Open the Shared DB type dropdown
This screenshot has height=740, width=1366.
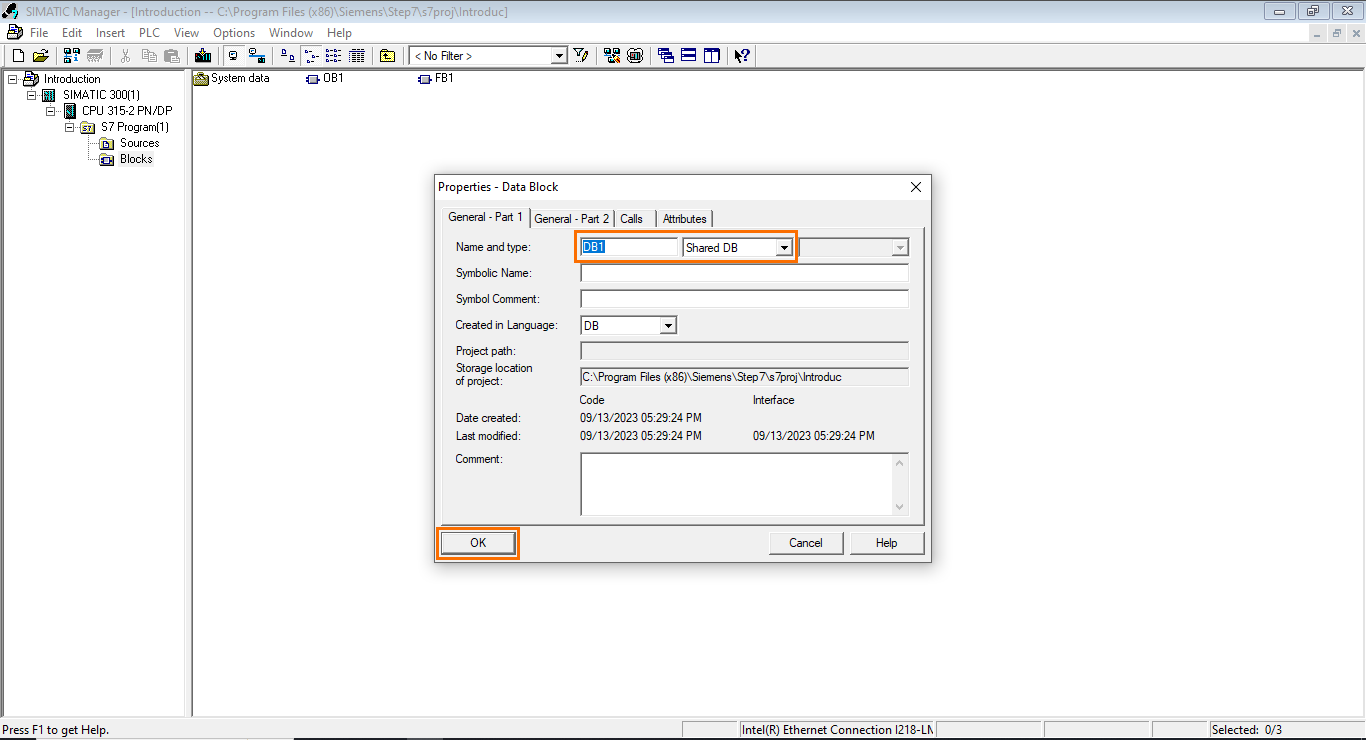(x=785, y=247)
